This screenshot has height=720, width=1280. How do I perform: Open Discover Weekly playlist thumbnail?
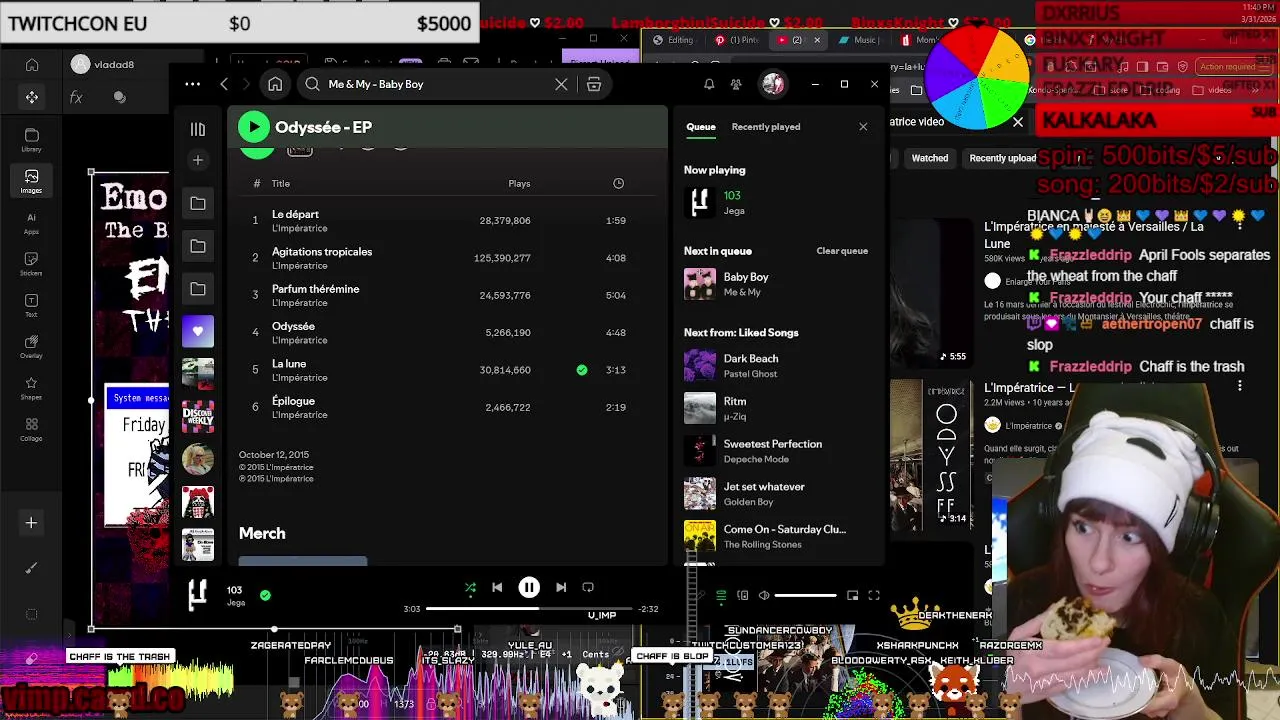198,417
